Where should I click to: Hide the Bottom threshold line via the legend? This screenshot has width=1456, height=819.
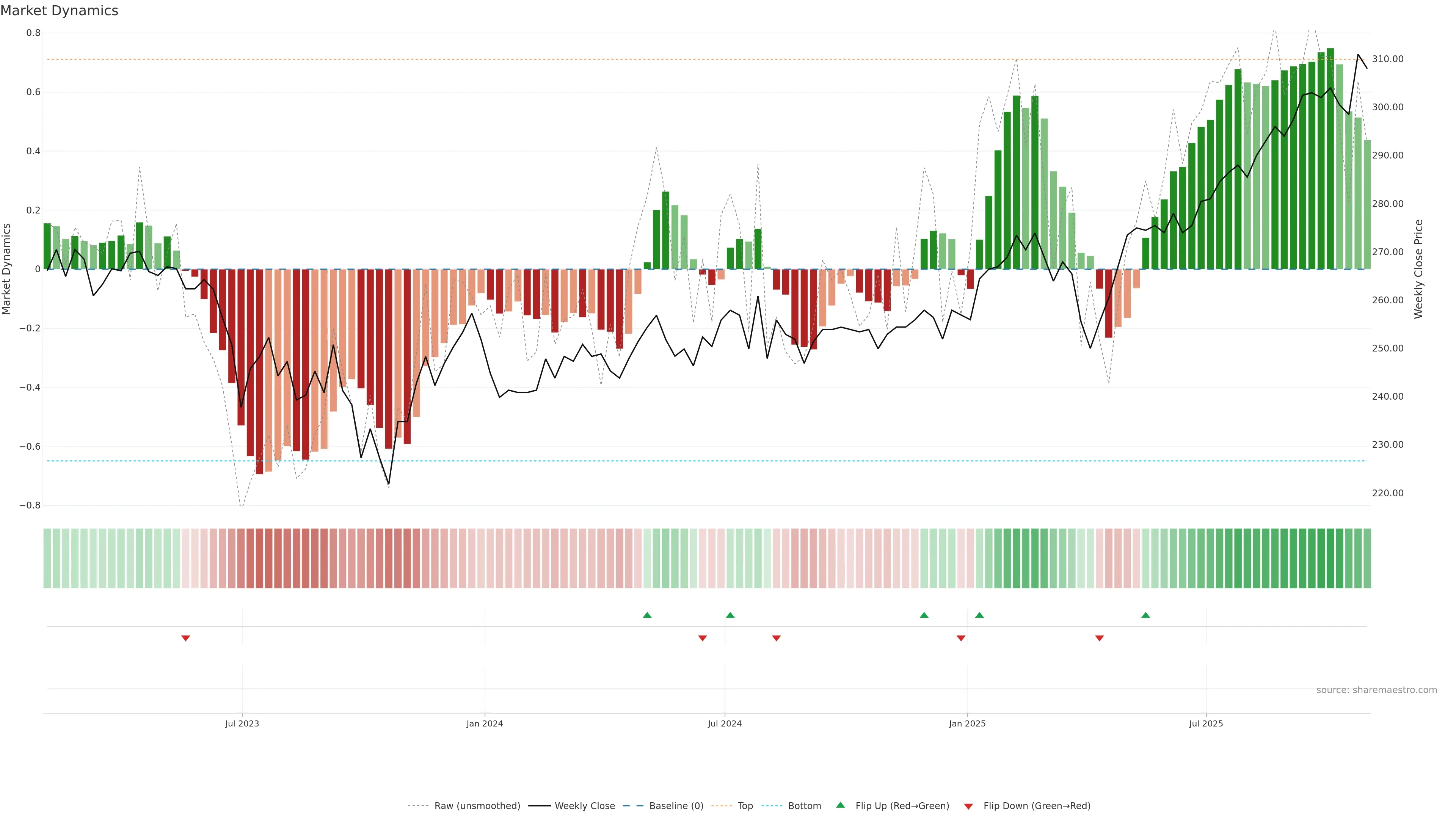point(804,806)
